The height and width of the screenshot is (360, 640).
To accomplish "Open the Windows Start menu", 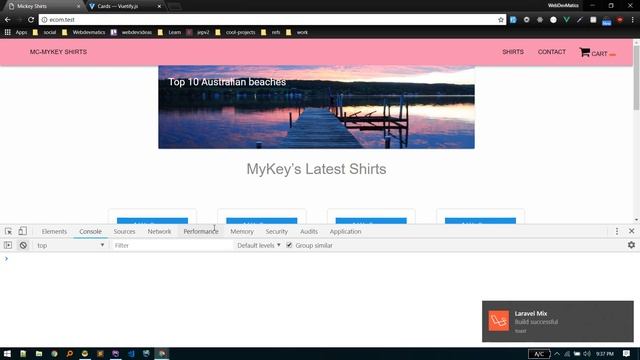I will [7, 353].
